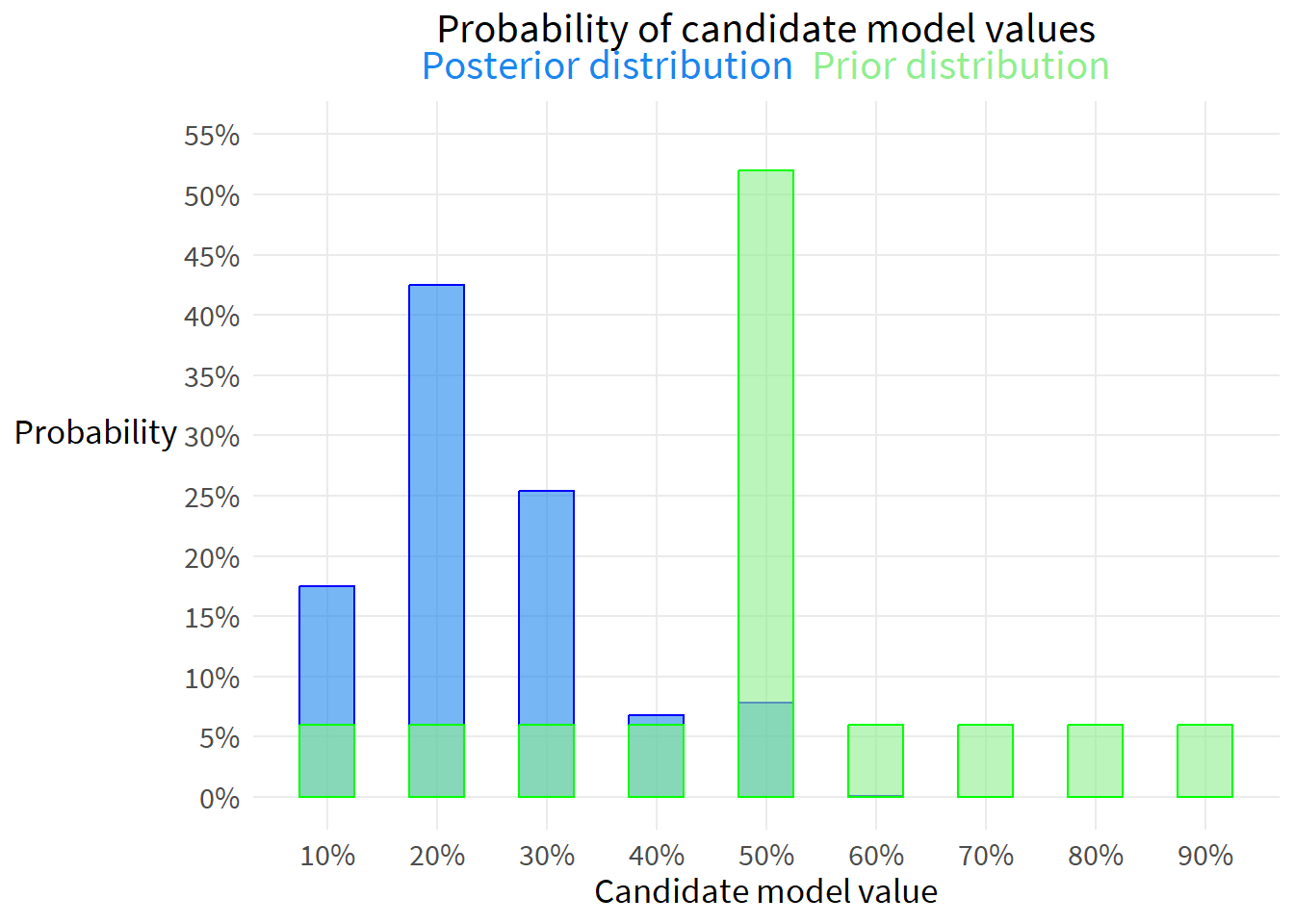1294x924 pixels.
Task: Click the 55% label on the y-axis
Action: click(x=212, y=136)
